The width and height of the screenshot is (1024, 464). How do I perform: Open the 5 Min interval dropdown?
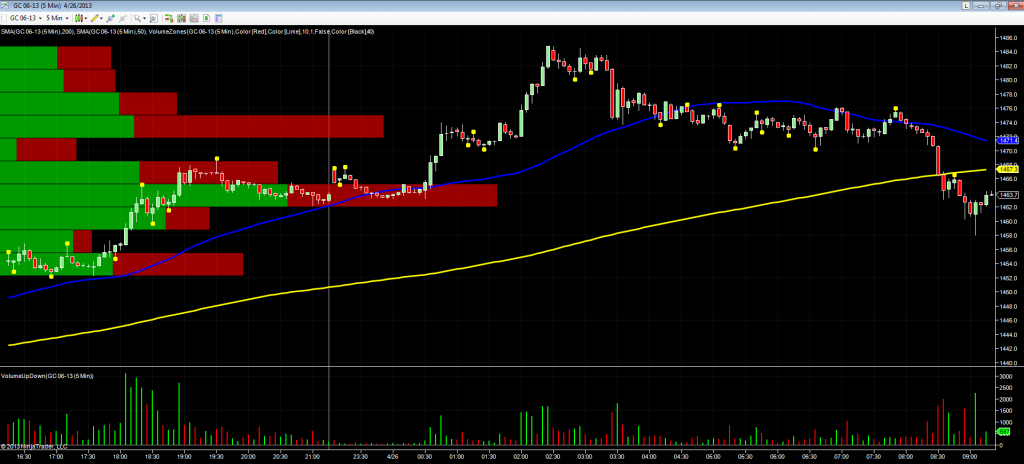click(x=57, y=18)
